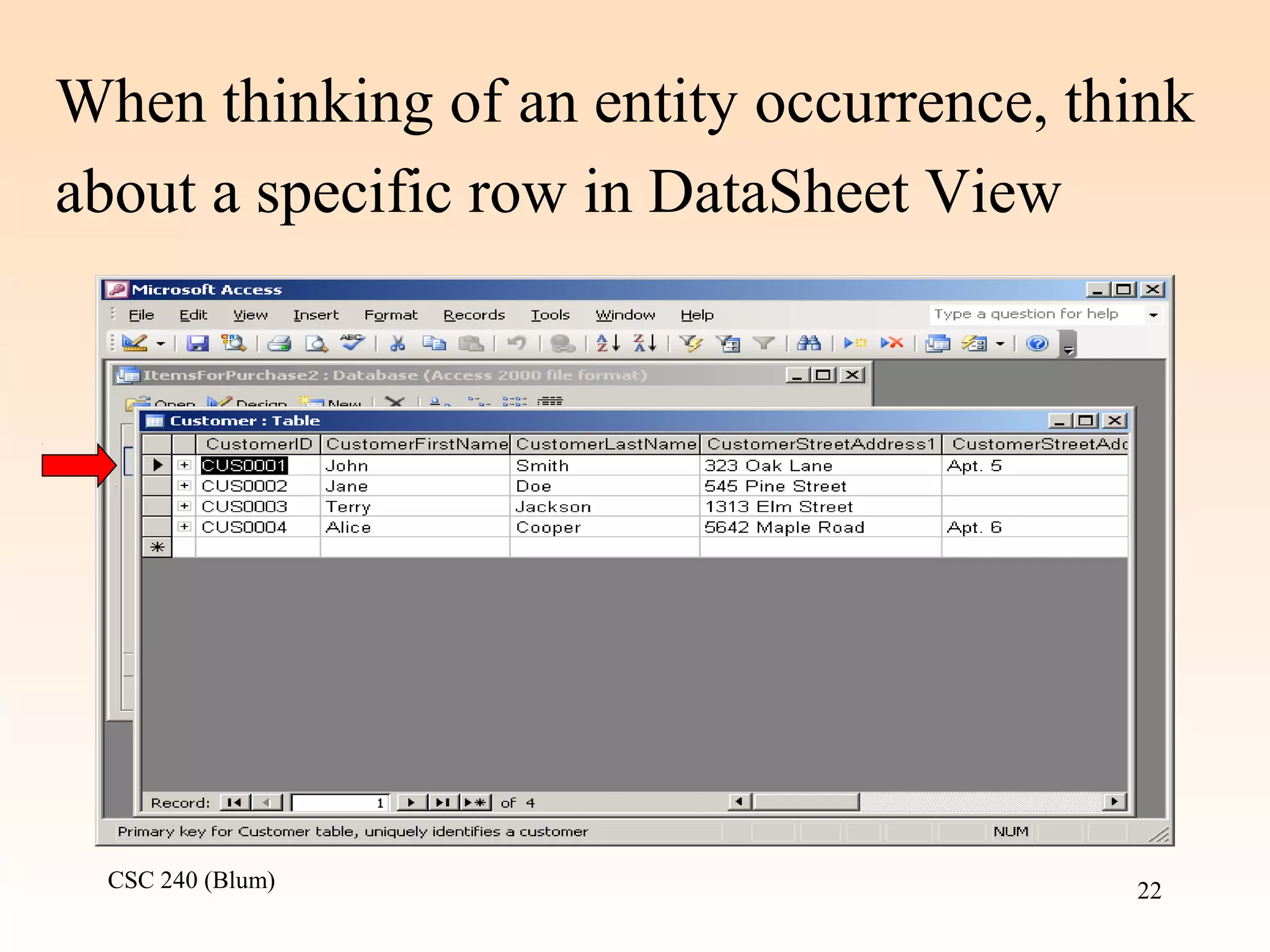The image size is (1270, 952).
Task: Open the Format menu
Action: pyautogui.click(x=391, y=315)
